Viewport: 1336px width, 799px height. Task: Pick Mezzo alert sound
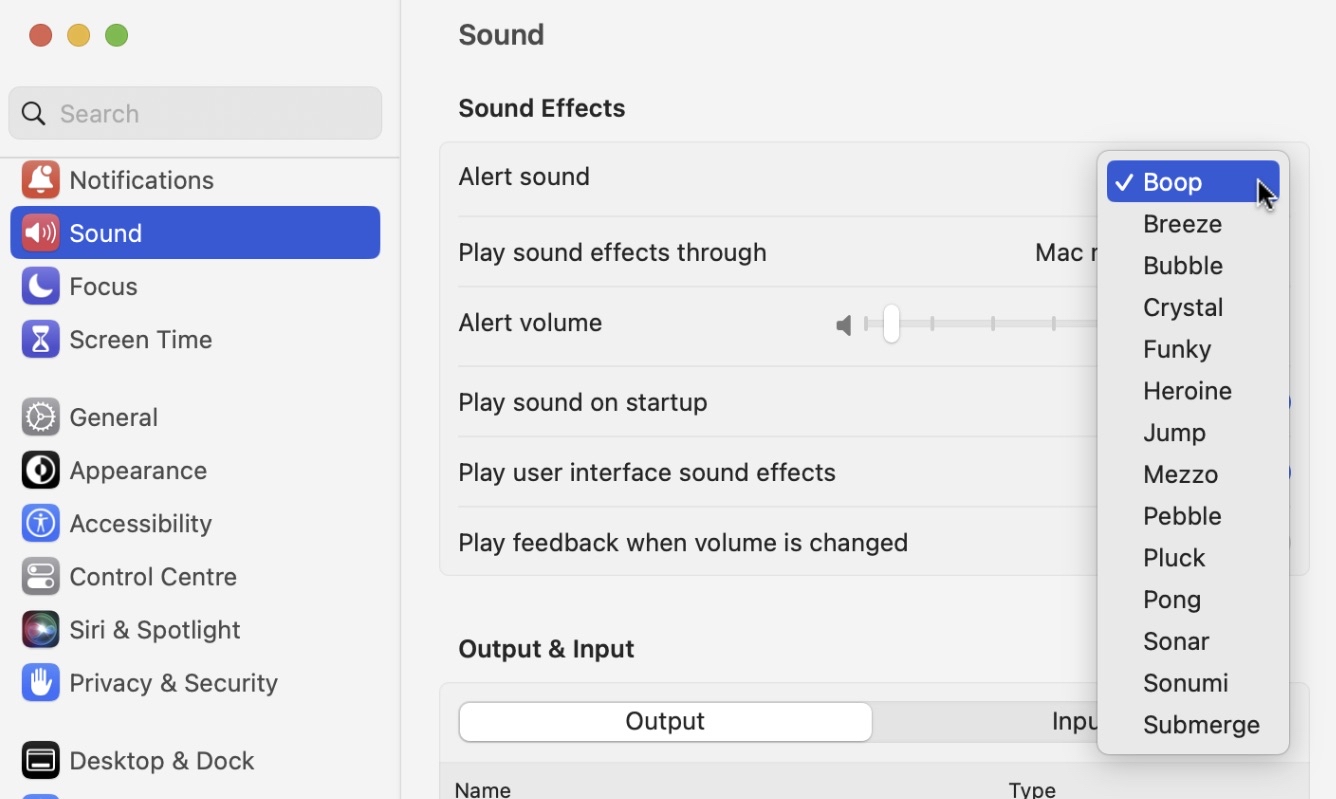[1193, 475]
